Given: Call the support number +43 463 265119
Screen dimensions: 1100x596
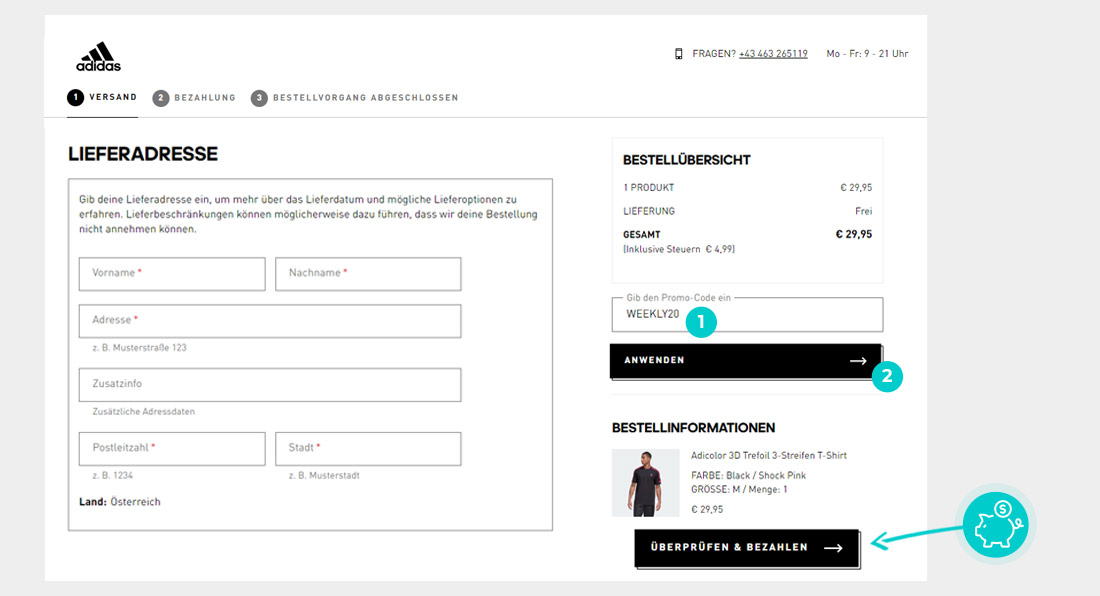Looking at the screenshot, I should click(x=773, y=54).
